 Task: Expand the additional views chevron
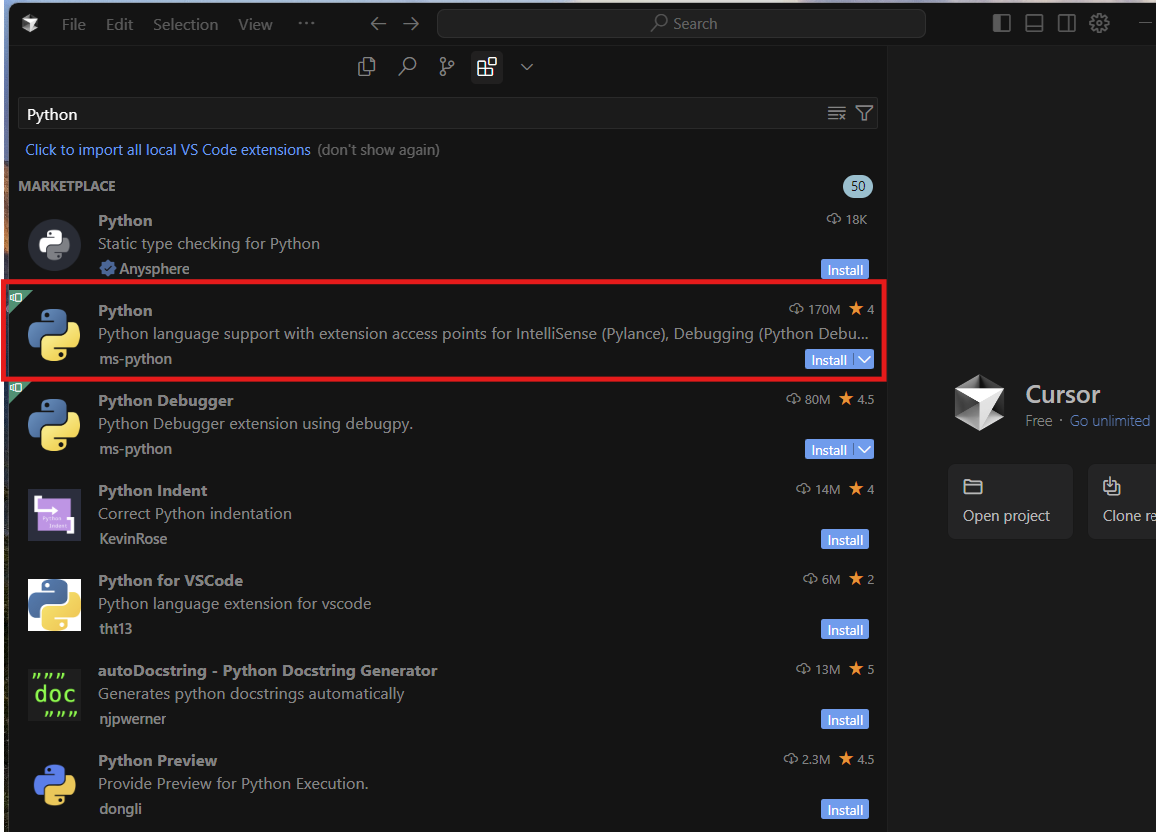pos(526,67)
